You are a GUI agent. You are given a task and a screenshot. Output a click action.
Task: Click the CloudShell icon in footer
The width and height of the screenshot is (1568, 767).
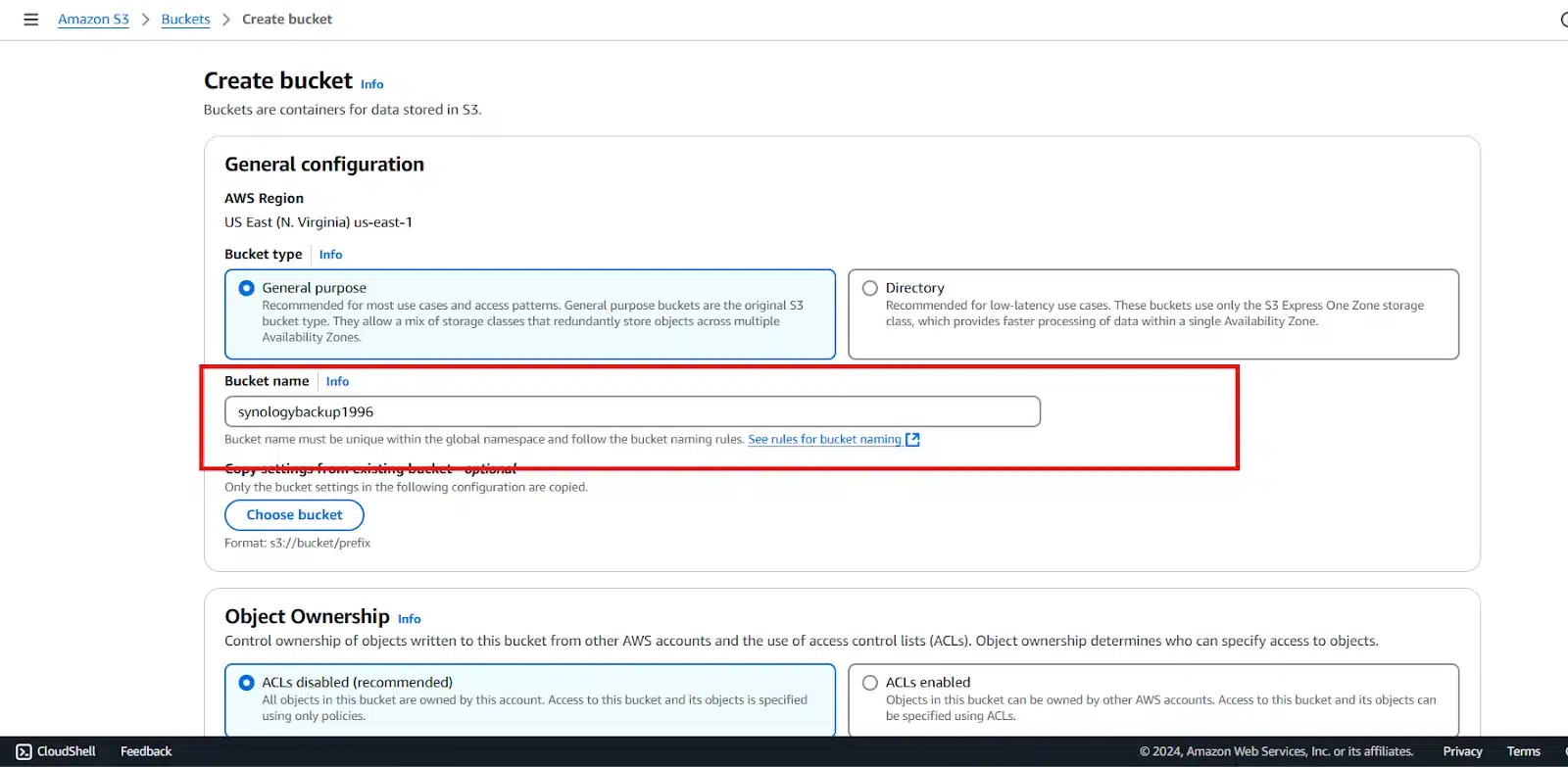coord(24,751)
